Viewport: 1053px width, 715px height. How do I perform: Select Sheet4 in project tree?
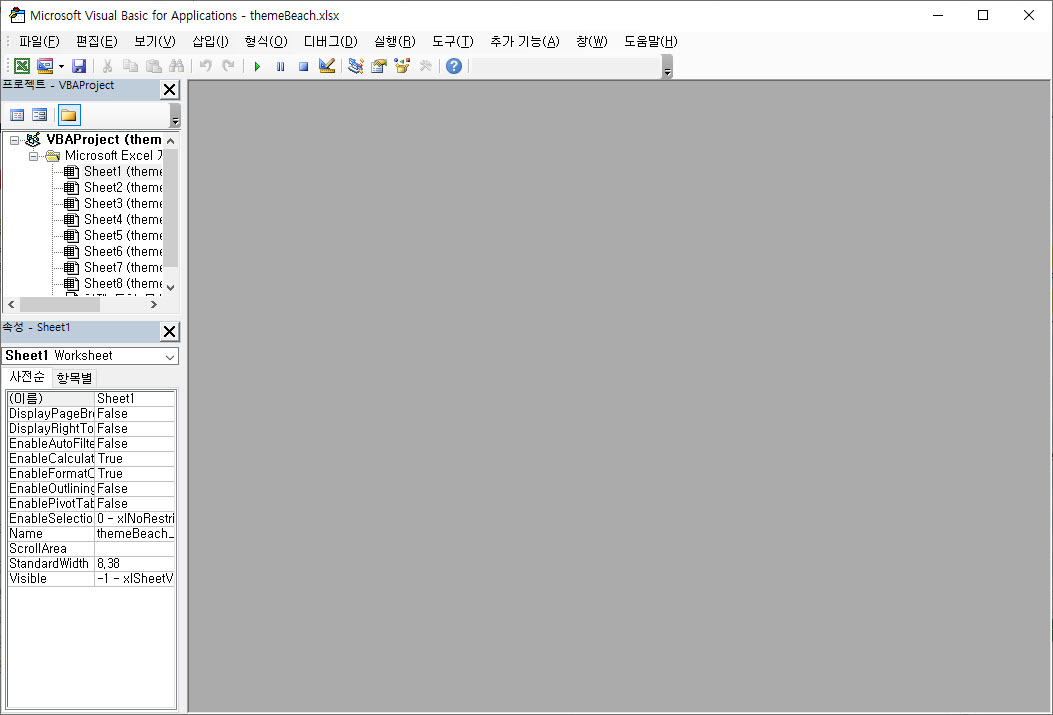point(123,220)
